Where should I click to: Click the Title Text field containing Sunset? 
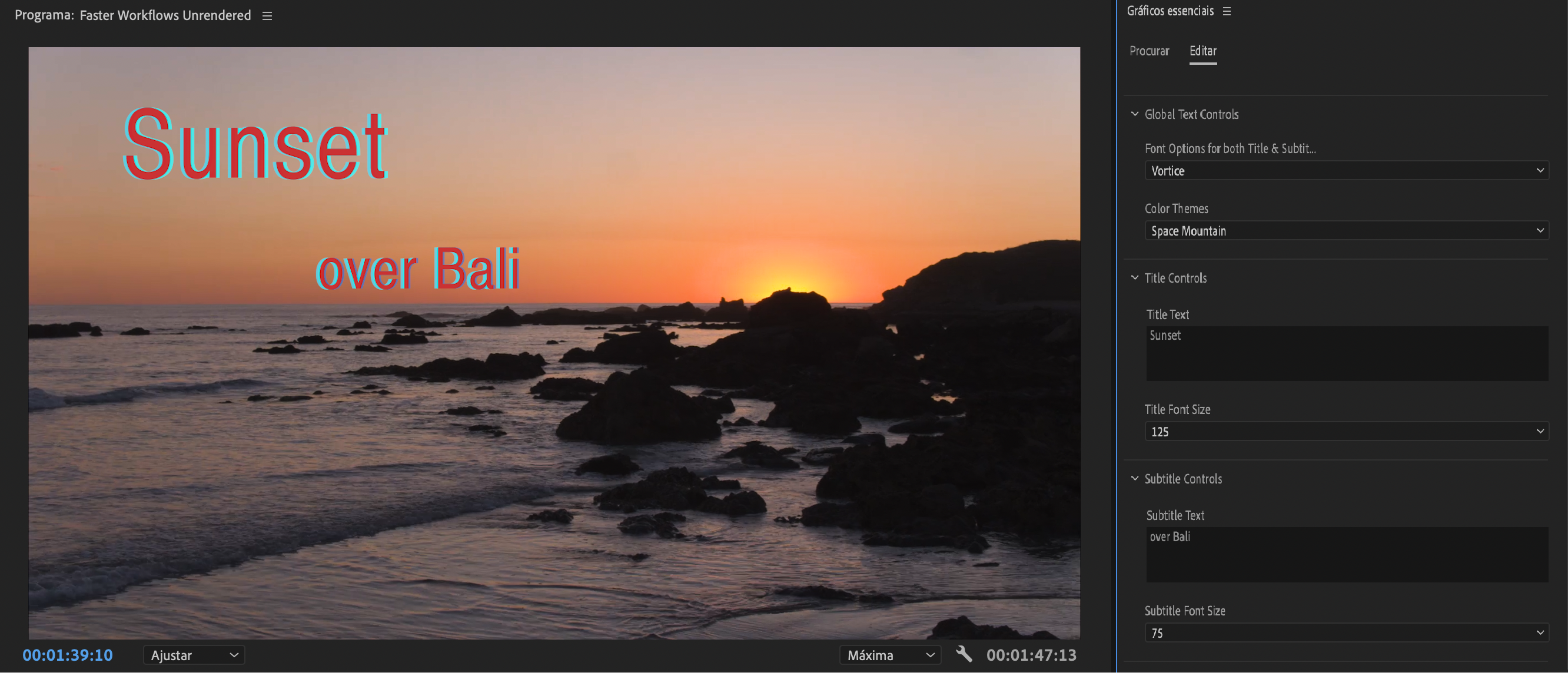[x=1346, y=354]
